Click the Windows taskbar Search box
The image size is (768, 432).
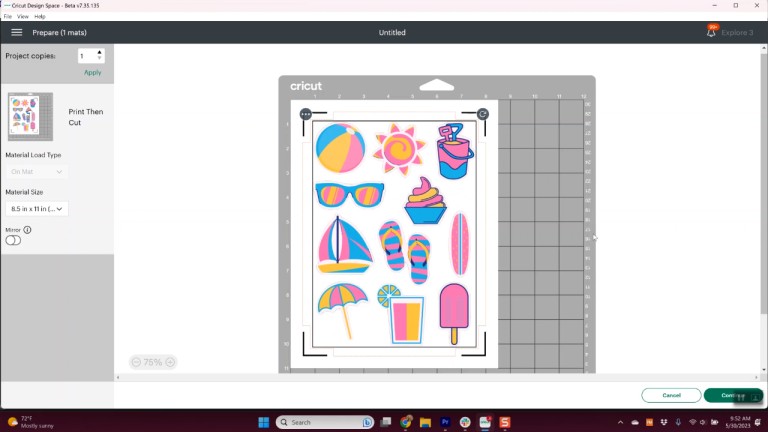coord(325,422)
